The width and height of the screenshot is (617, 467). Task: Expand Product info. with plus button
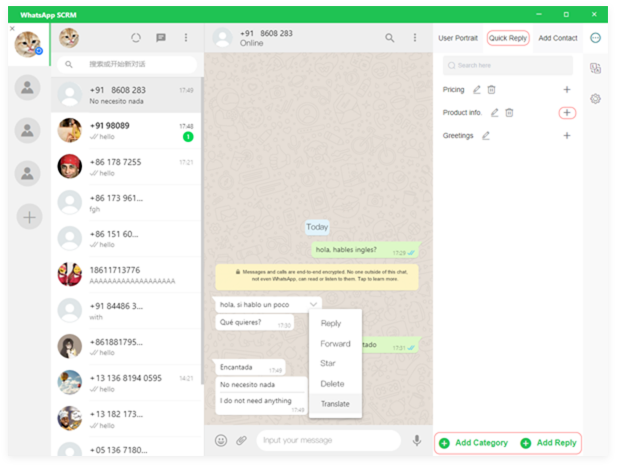pos(567,113)
